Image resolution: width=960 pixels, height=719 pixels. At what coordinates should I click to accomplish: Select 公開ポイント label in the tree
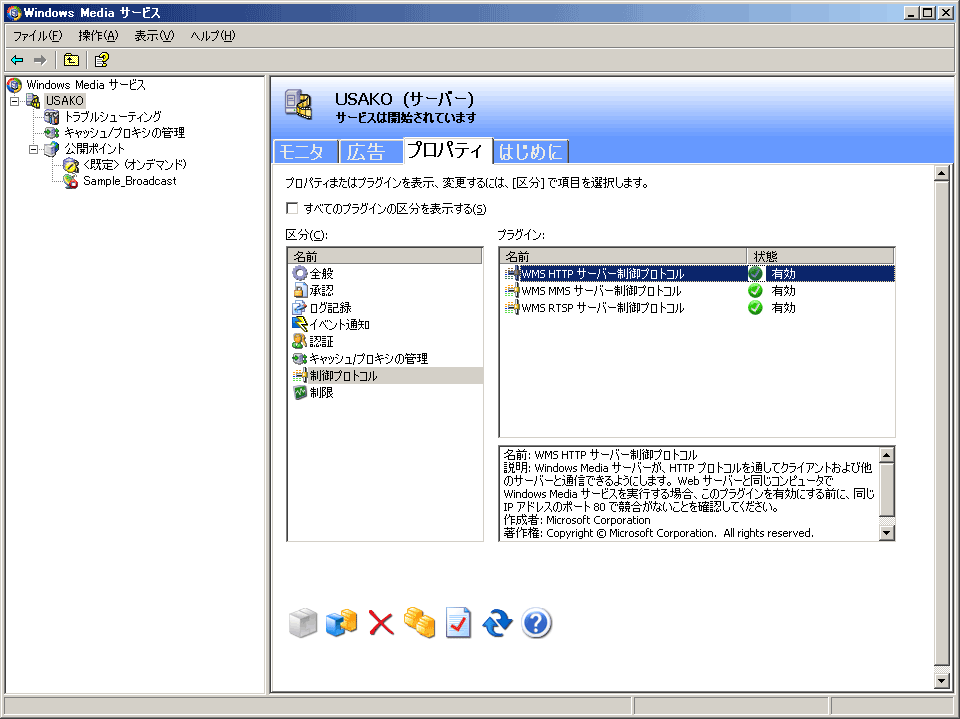point(94,149)
